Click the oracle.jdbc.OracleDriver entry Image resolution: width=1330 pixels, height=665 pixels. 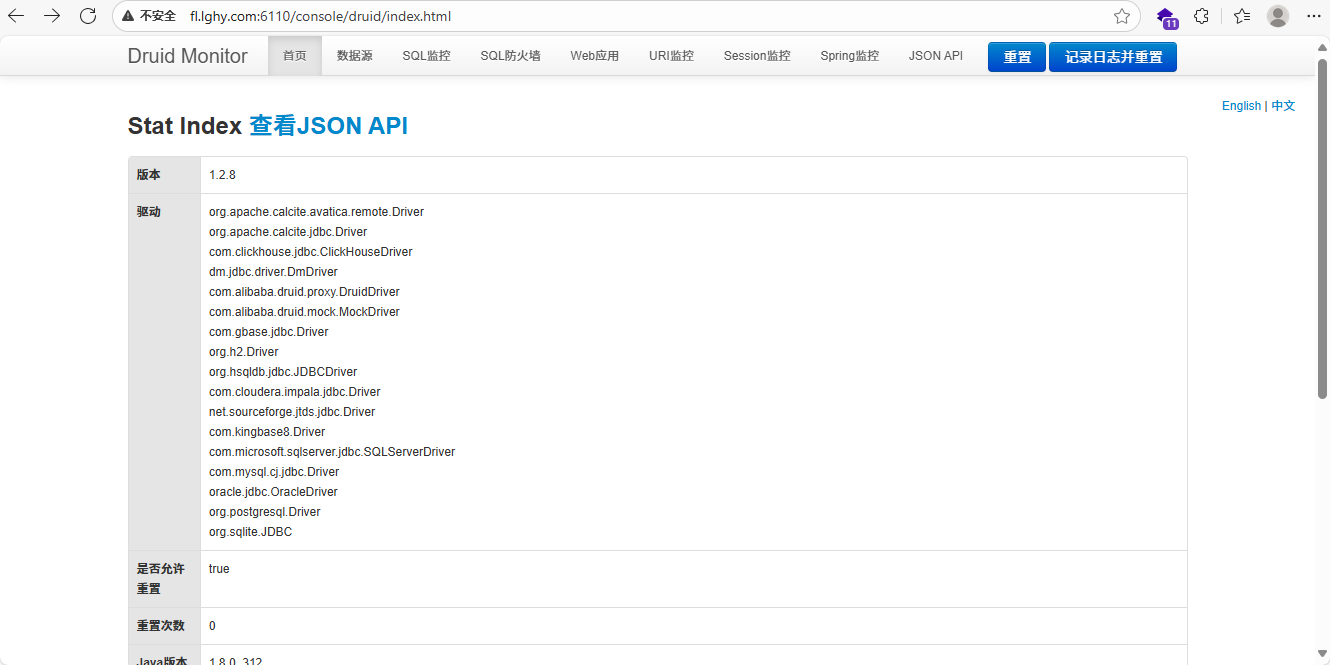(x=273, y=492)
